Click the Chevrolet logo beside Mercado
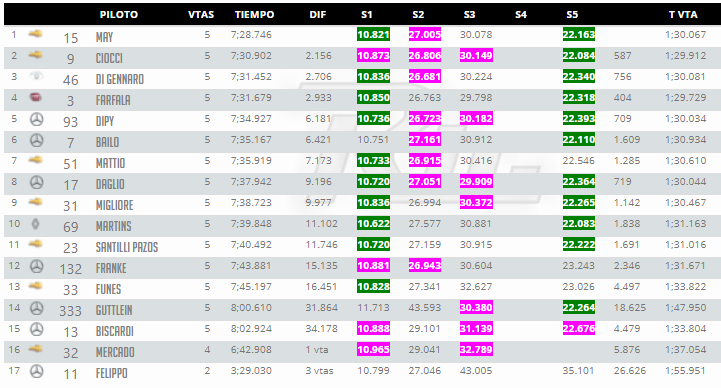The width and height of the screenshot is (721, 388). (x=35, y=349)
